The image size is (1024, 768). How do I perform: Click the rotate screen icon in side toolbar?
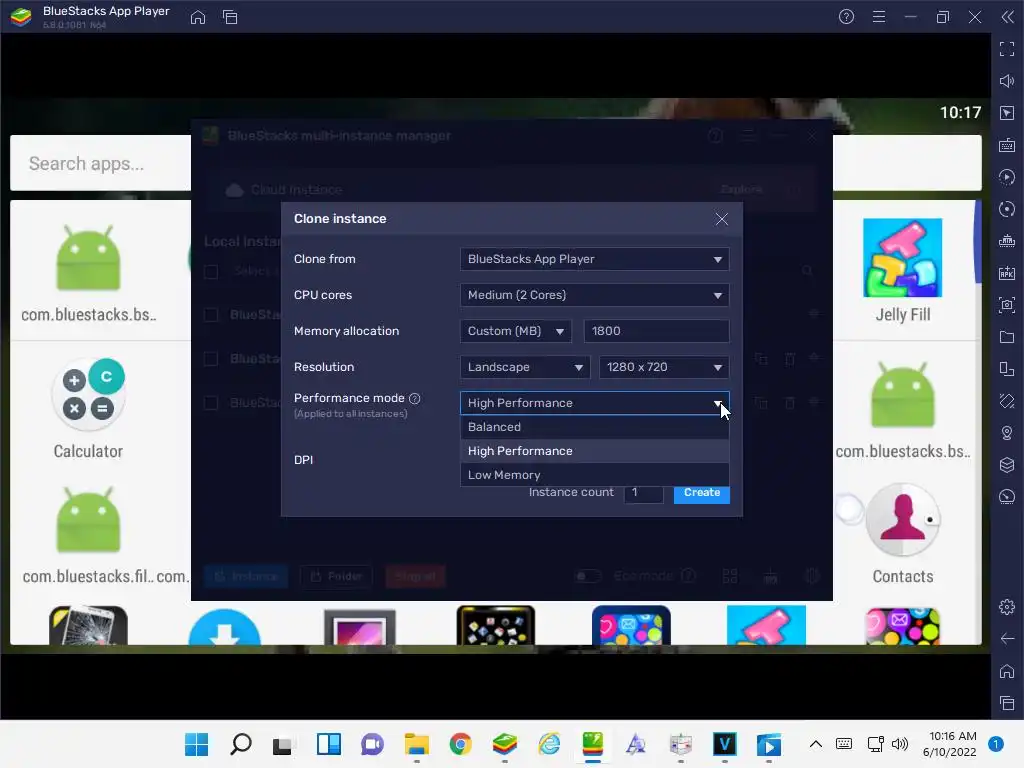(1007, 369)
